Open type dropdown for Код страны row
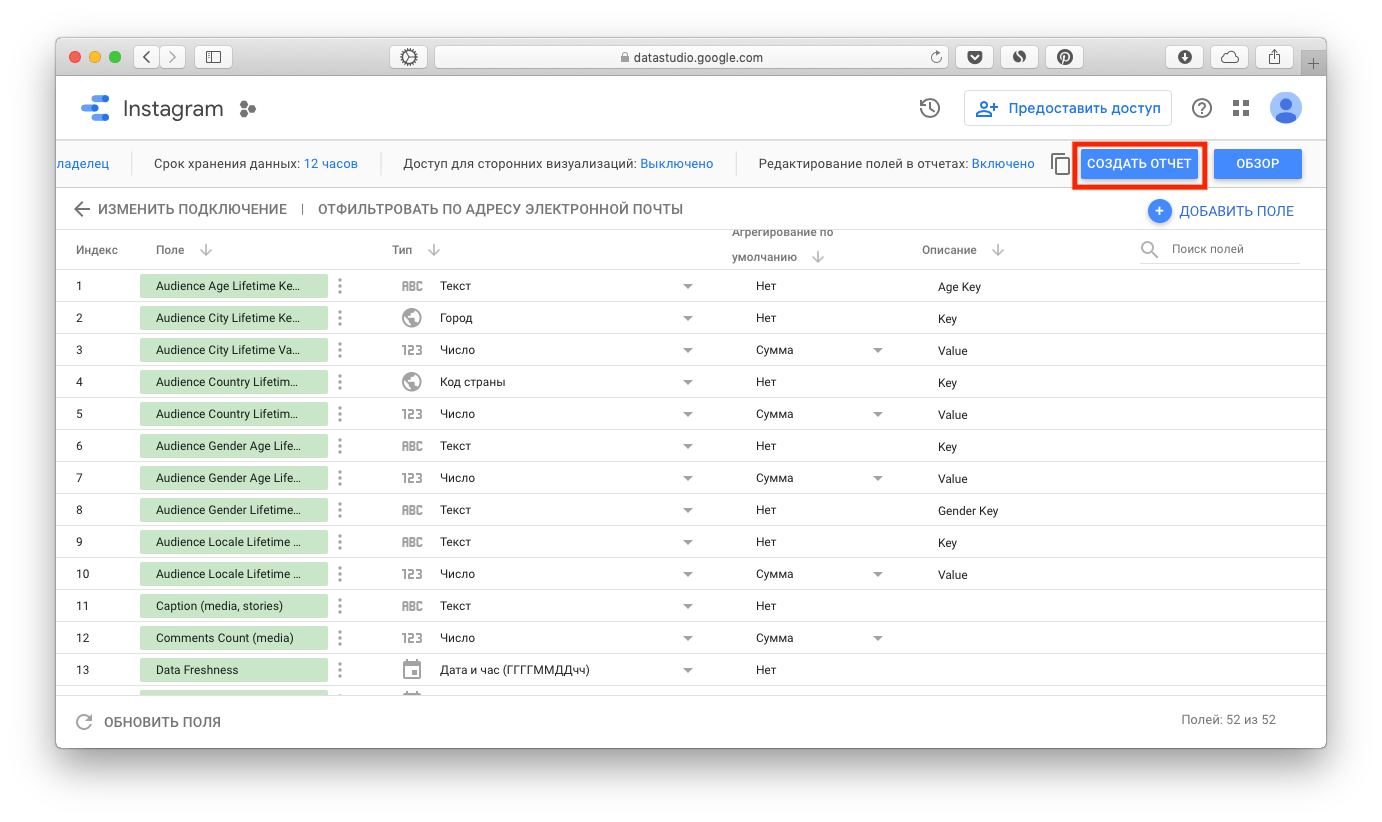 [687, 382]
